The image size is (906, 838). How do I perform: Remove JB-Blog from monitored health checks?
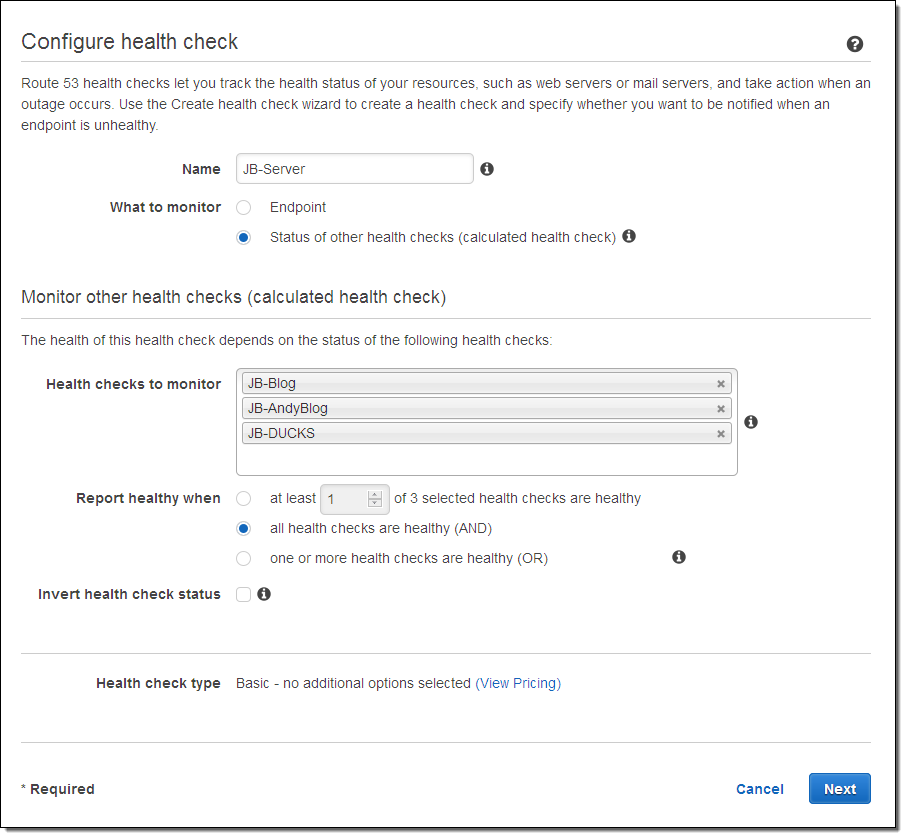720,384
